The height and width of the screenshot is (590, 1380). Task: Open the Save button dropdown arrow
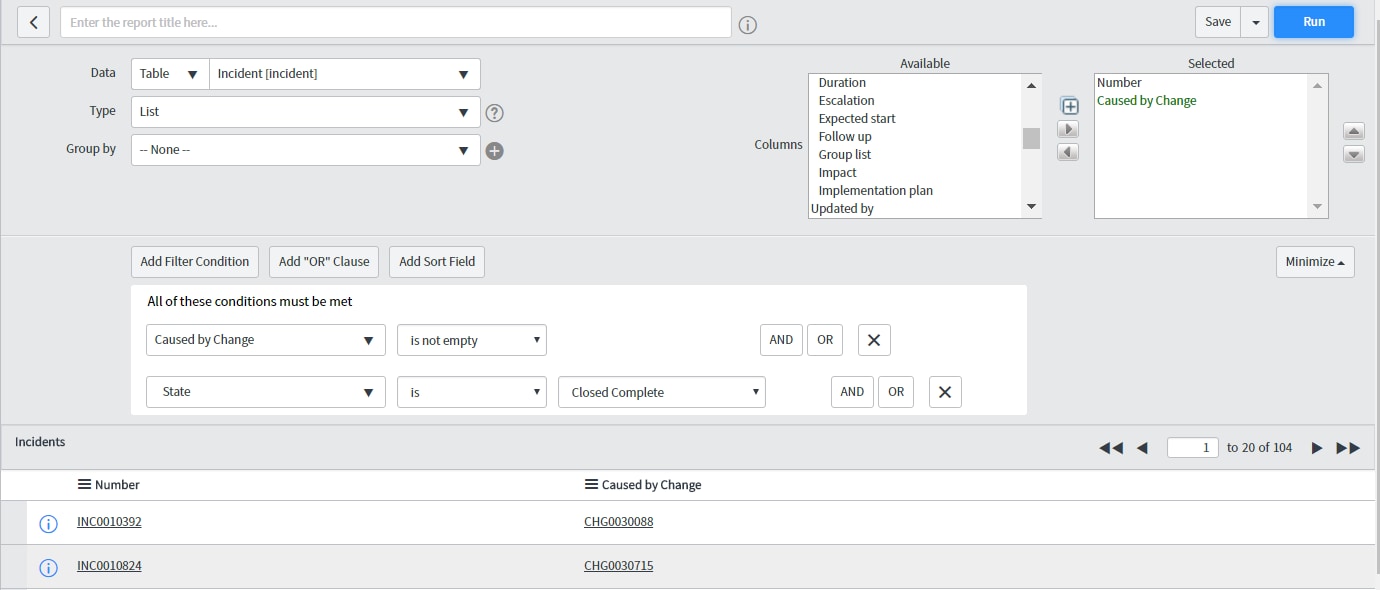(x=1255, y=21)
